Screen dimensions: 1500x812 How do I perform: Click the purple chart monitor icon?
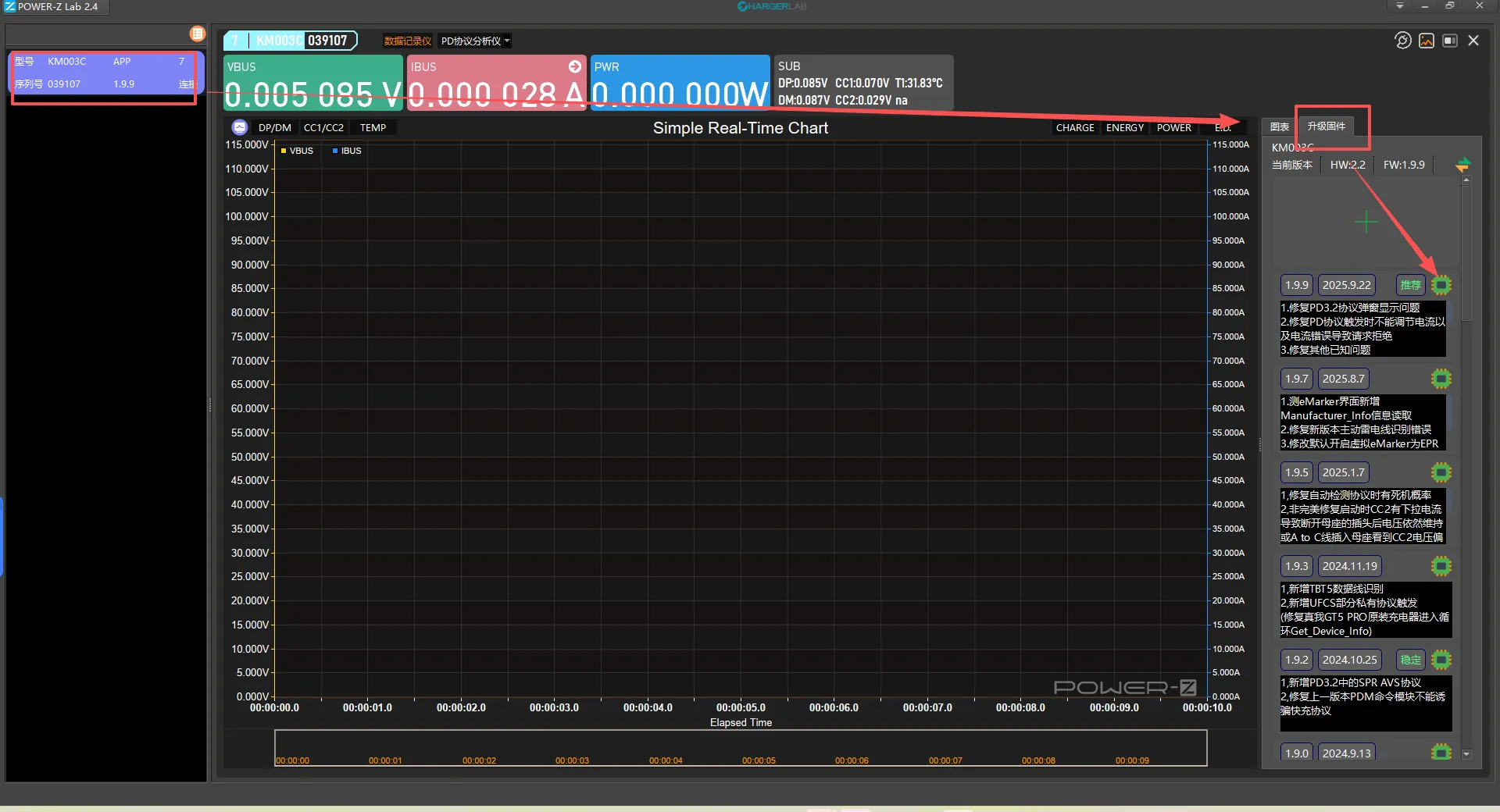coord(240,127)
